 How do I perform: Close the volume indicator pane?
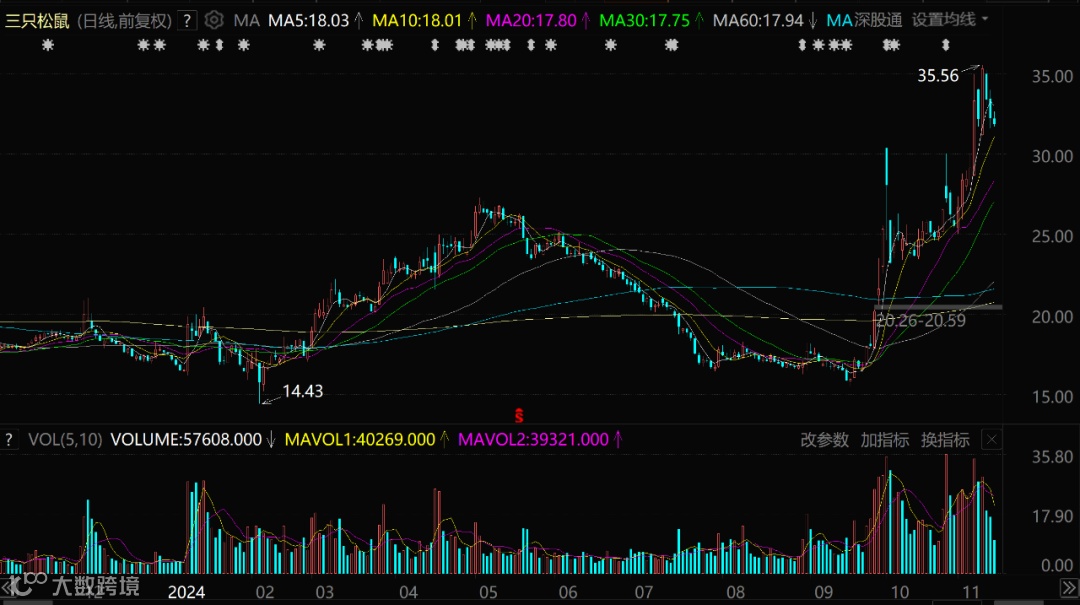(x=991, y=440)
